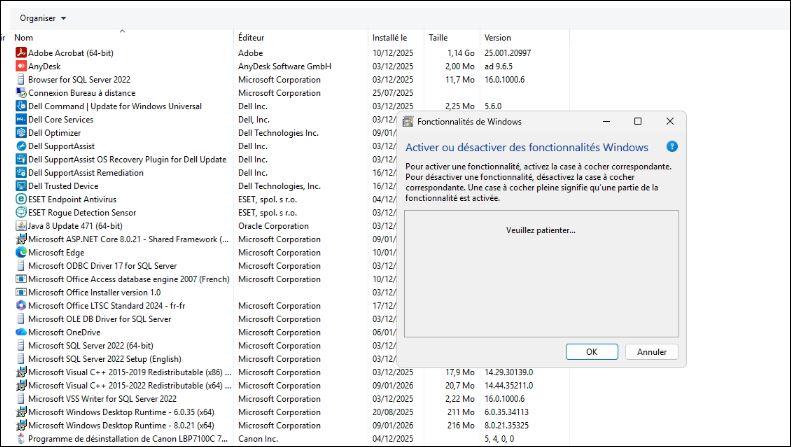Click the Java 8 Update 471 icon
This screenshot has width=791, height=447.
20,226
